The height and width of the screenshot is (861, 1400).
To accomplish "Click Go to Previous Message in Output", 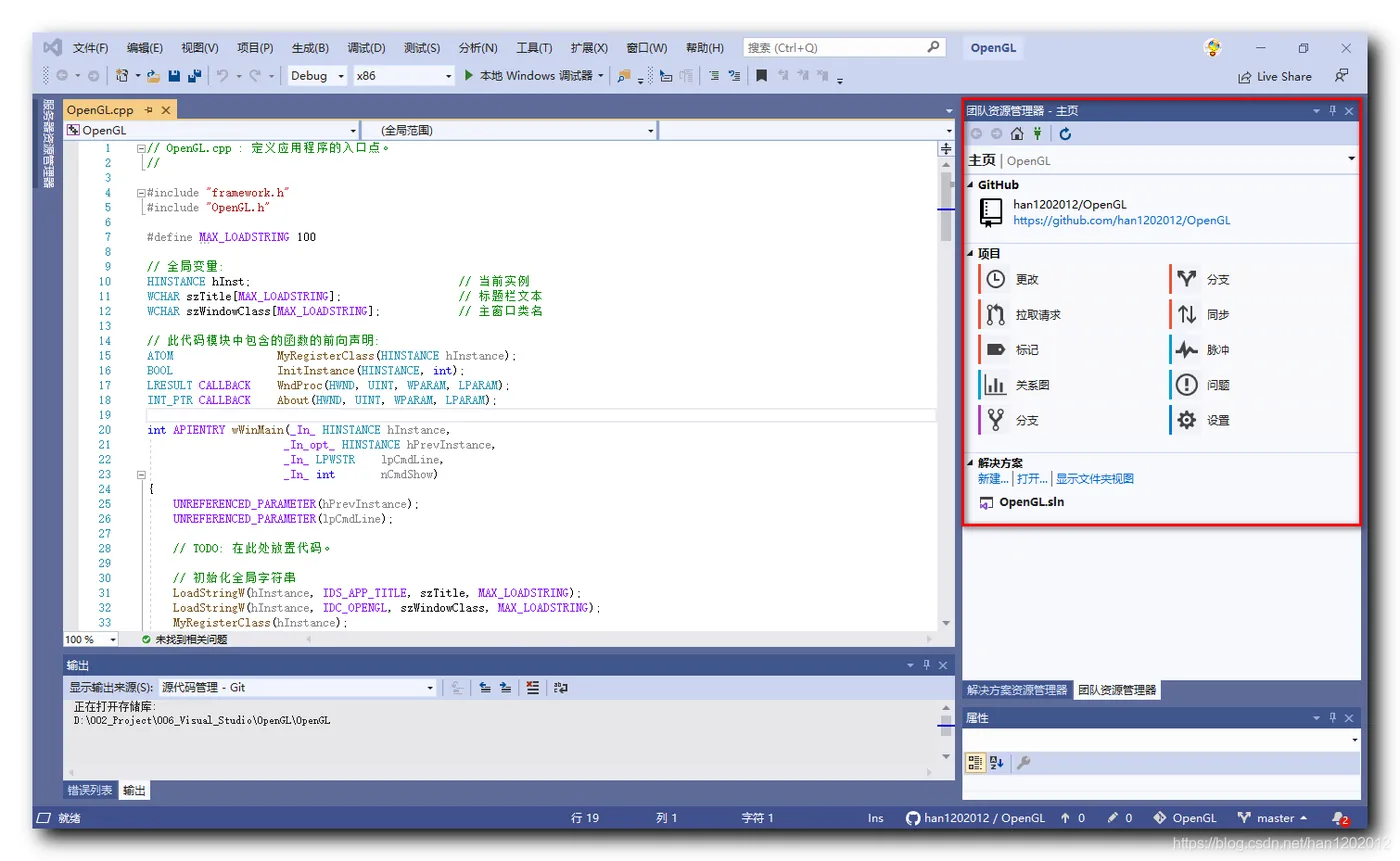I will tap(485, 687).
